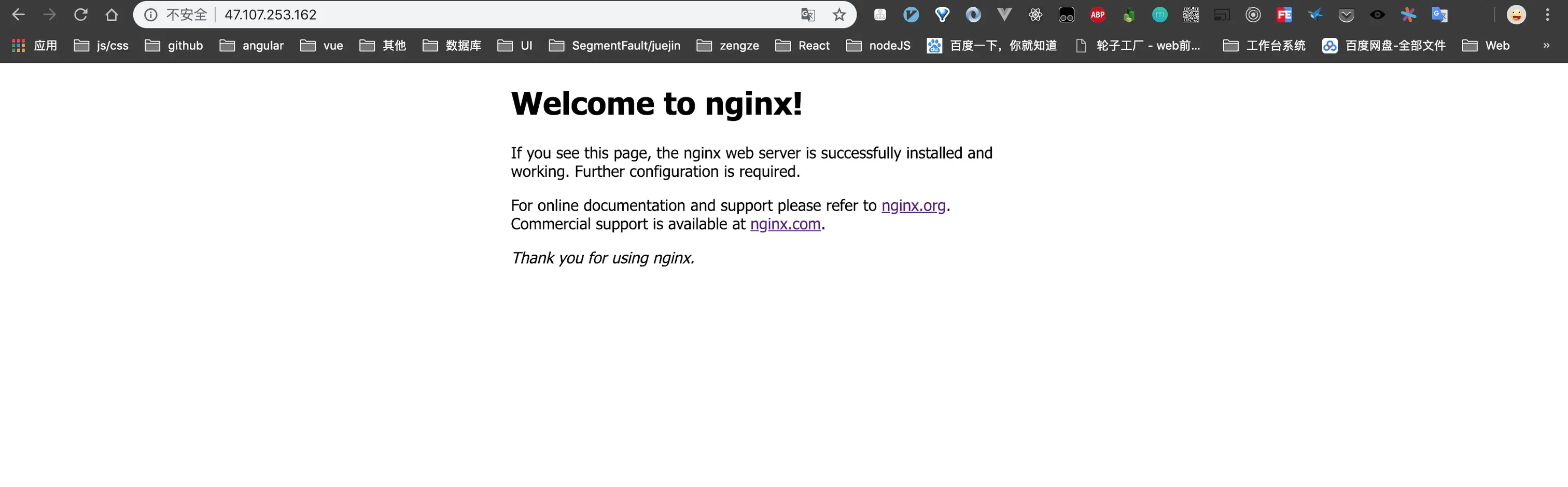Open the 其他 bookmark folder
Viewport: 1568px width, 487px height.
click(x=382, y=46)
